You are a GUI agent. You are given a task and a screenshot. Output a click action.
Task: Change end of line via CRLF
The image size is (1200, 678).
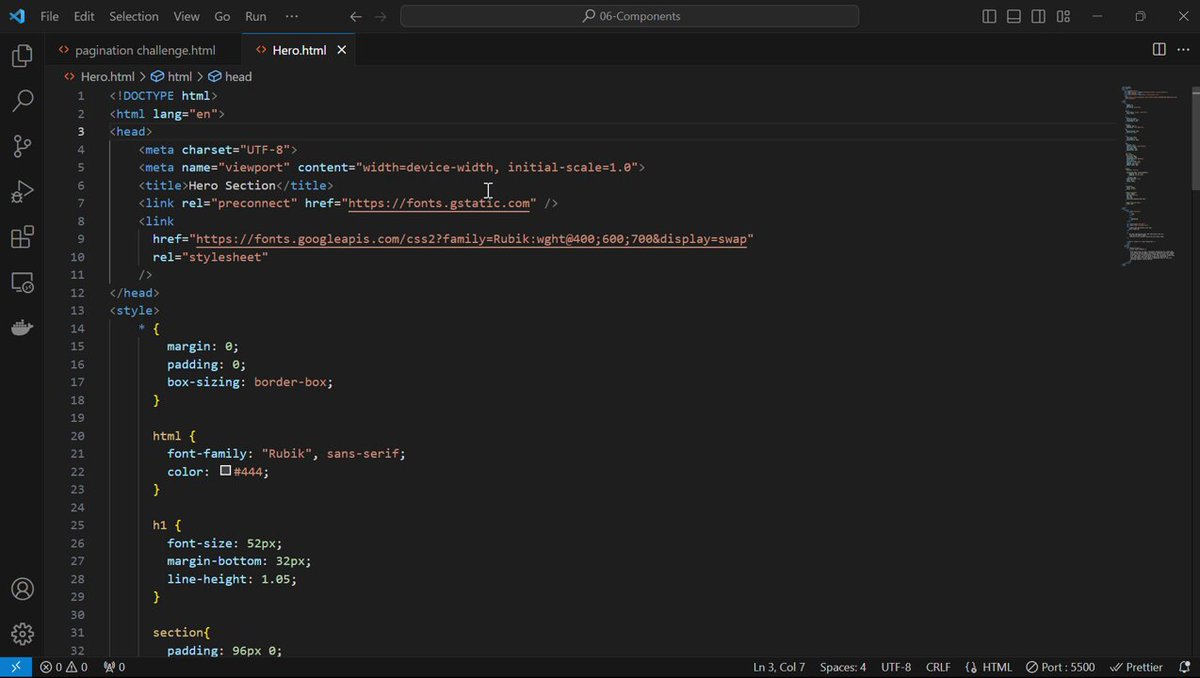(x=938, y=667)
